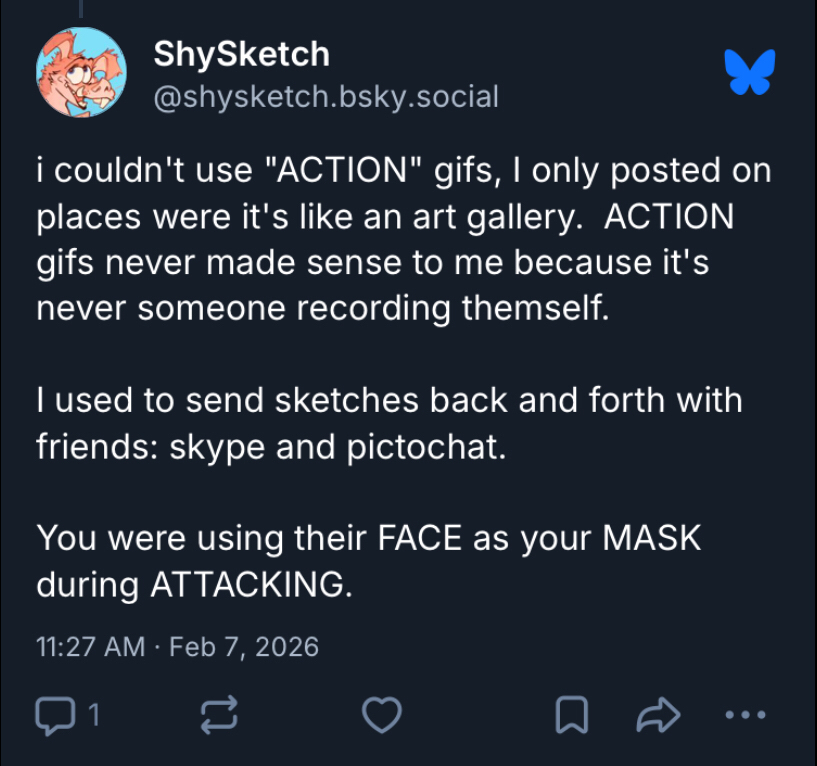Click the reply count number 1
Image resolution: width=817 pixels, height=766 pixels.
tap(94, 714)
